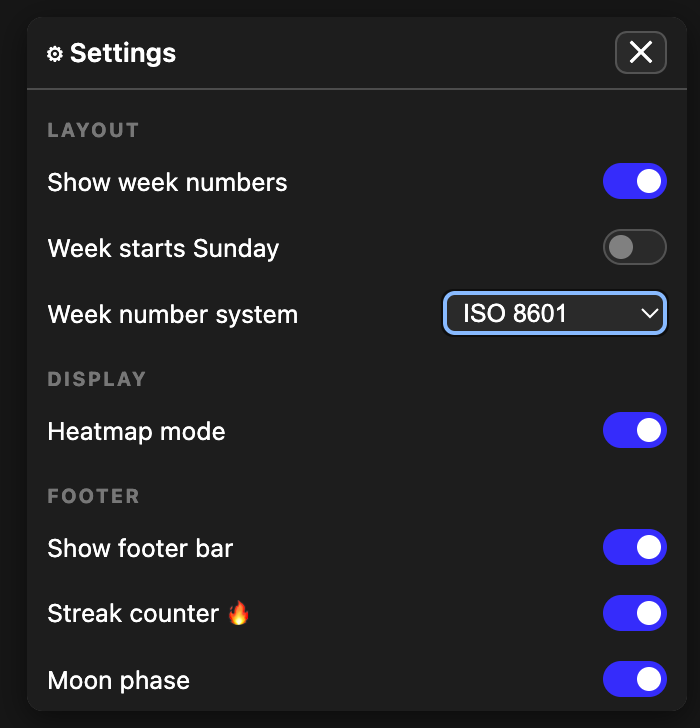700x728 pixels.
Task: Disable the Moon phase switch
Action: click(x=634, y=680)
